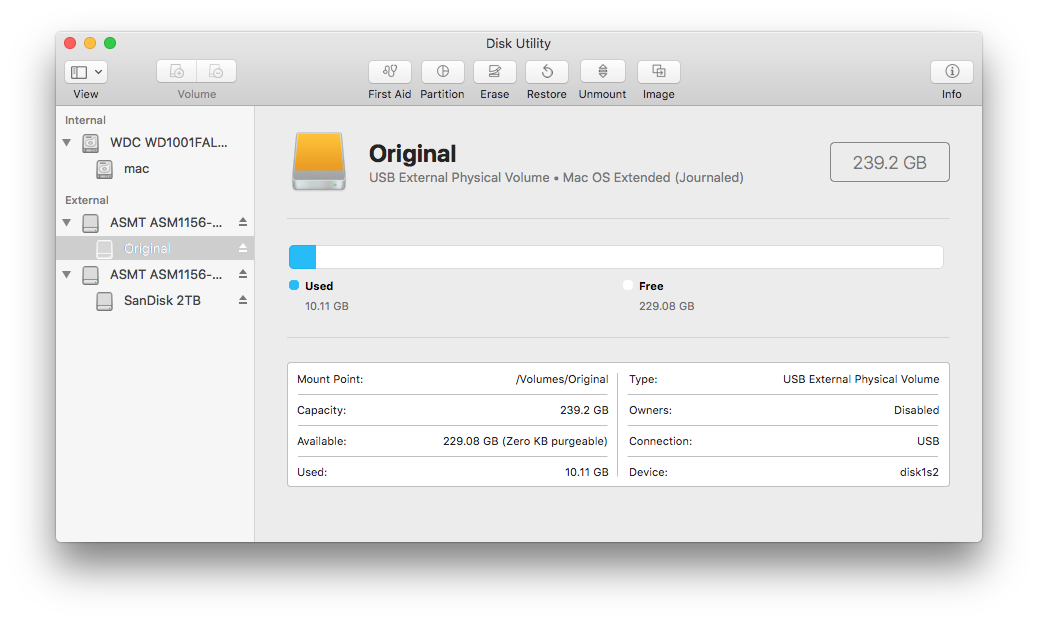Click the Restore toolbar icon

pyautogui.click(x=547, y=71)
